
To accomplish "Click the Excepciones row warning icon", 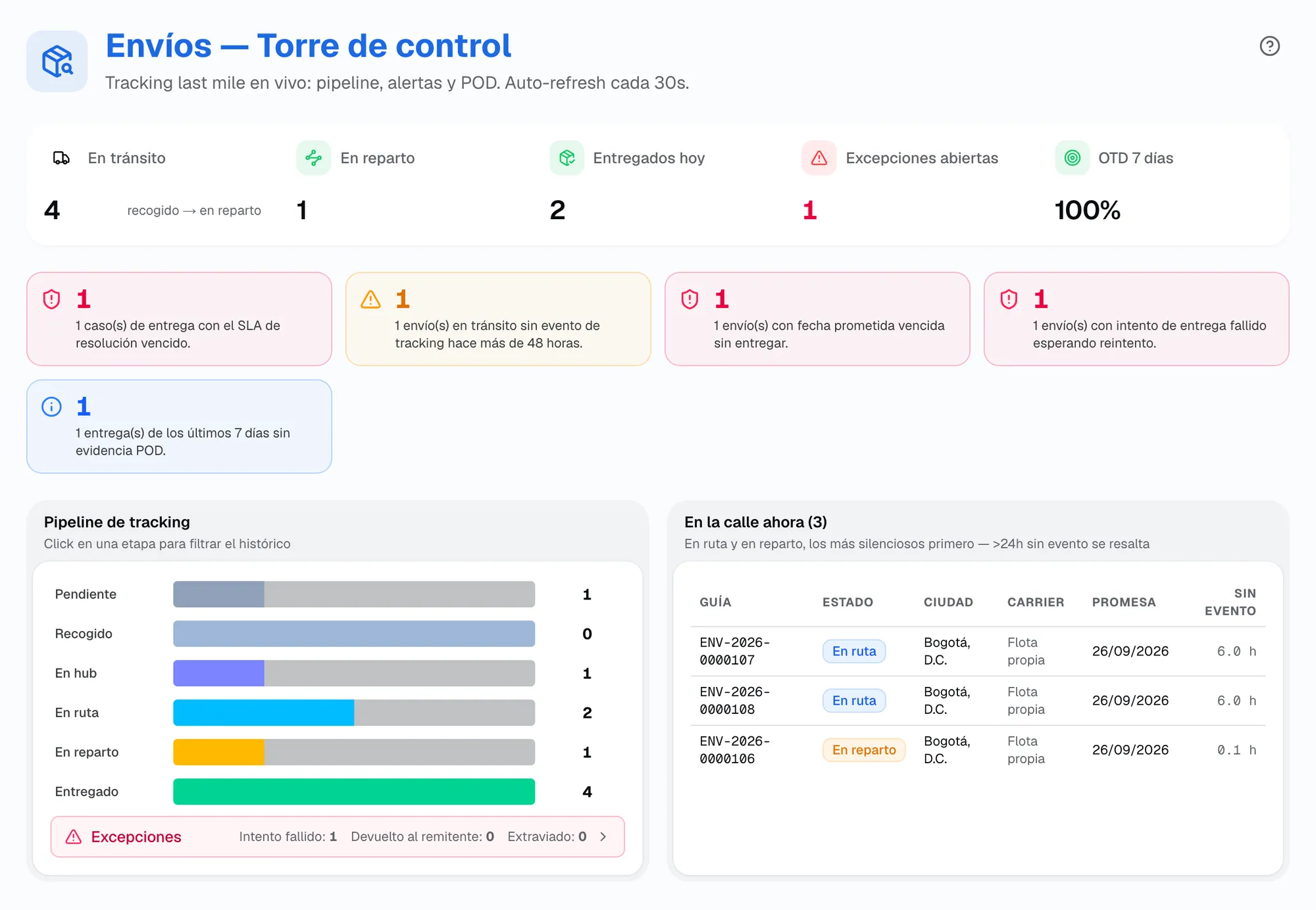I will 74,837.
